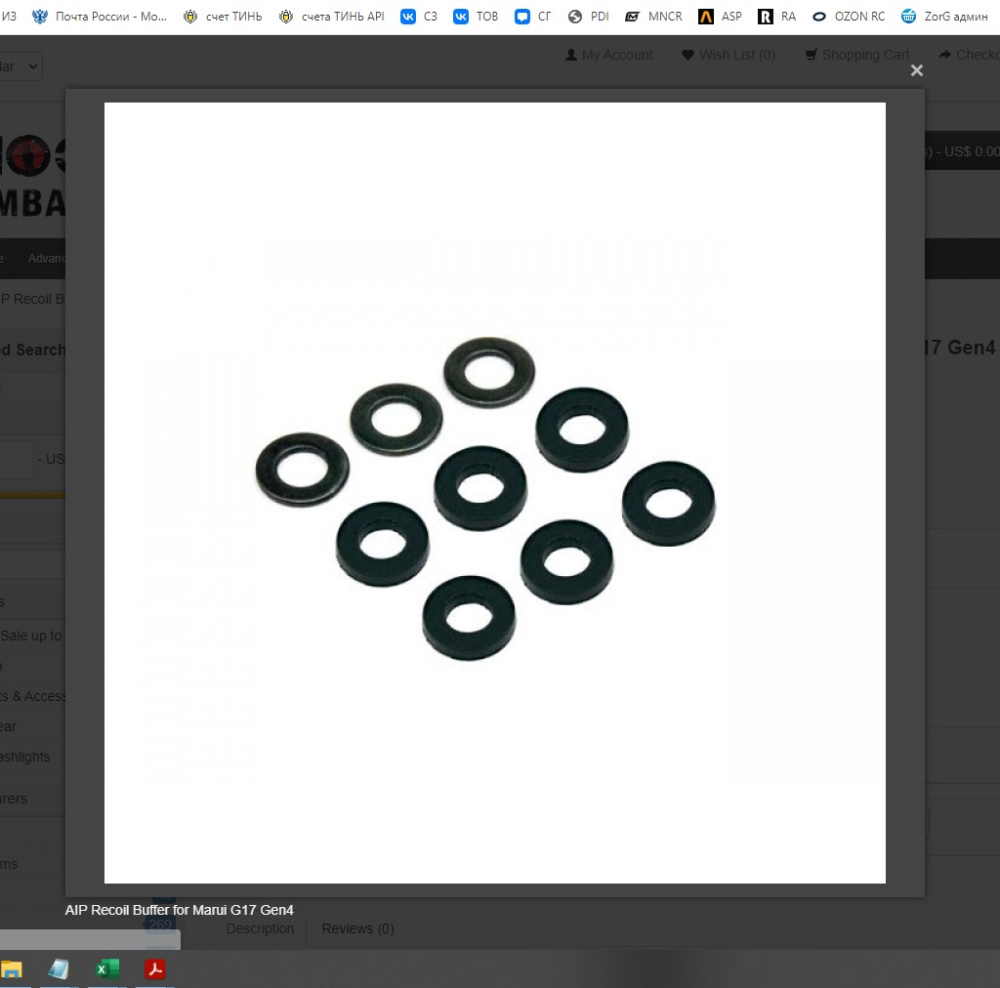This screenshot has width=1000, height=988.
Task: Close the image lightbox with the X
Action: pyautogui.click(x=916, y=70)
